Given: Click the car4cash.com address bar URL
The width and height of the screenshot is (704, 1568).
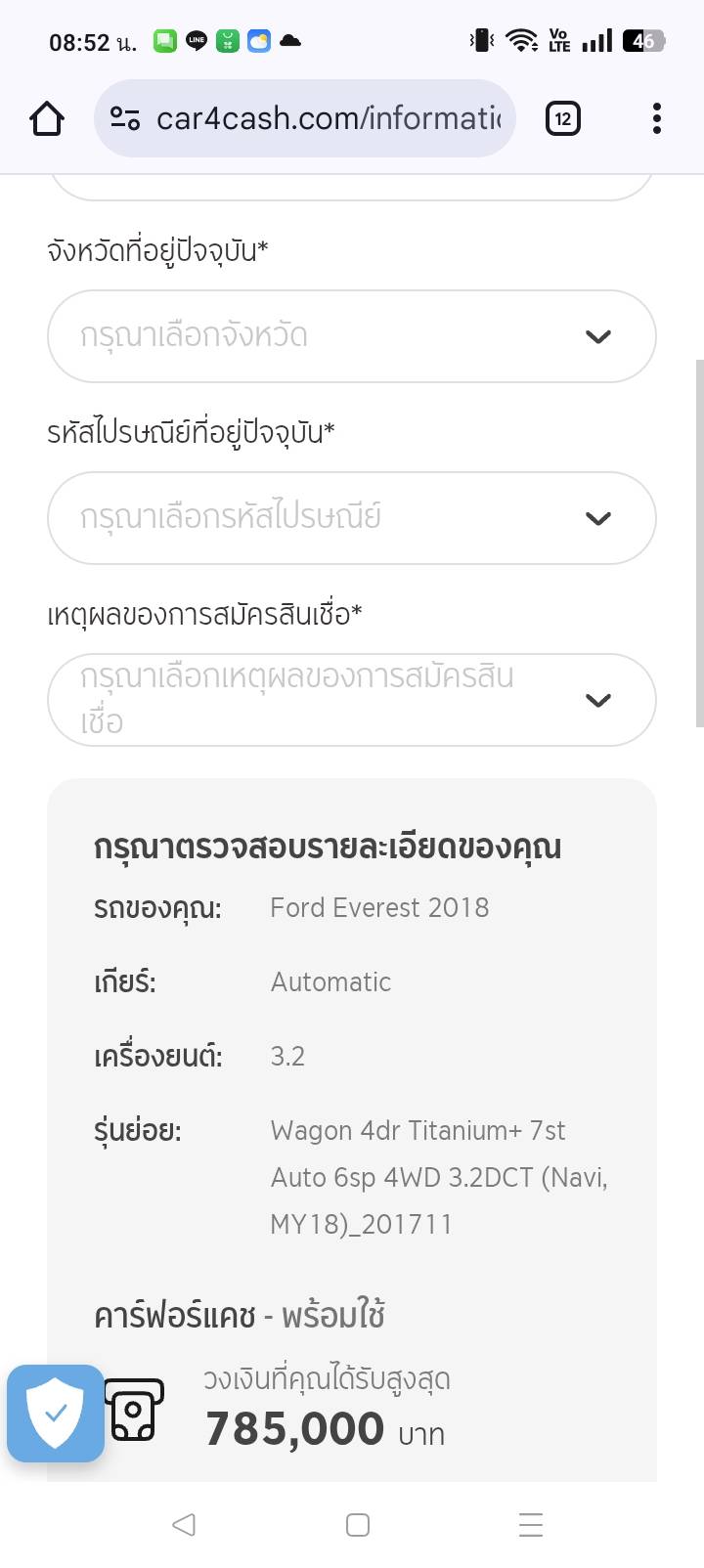Looking at the screenshot, I should [329, 119].
